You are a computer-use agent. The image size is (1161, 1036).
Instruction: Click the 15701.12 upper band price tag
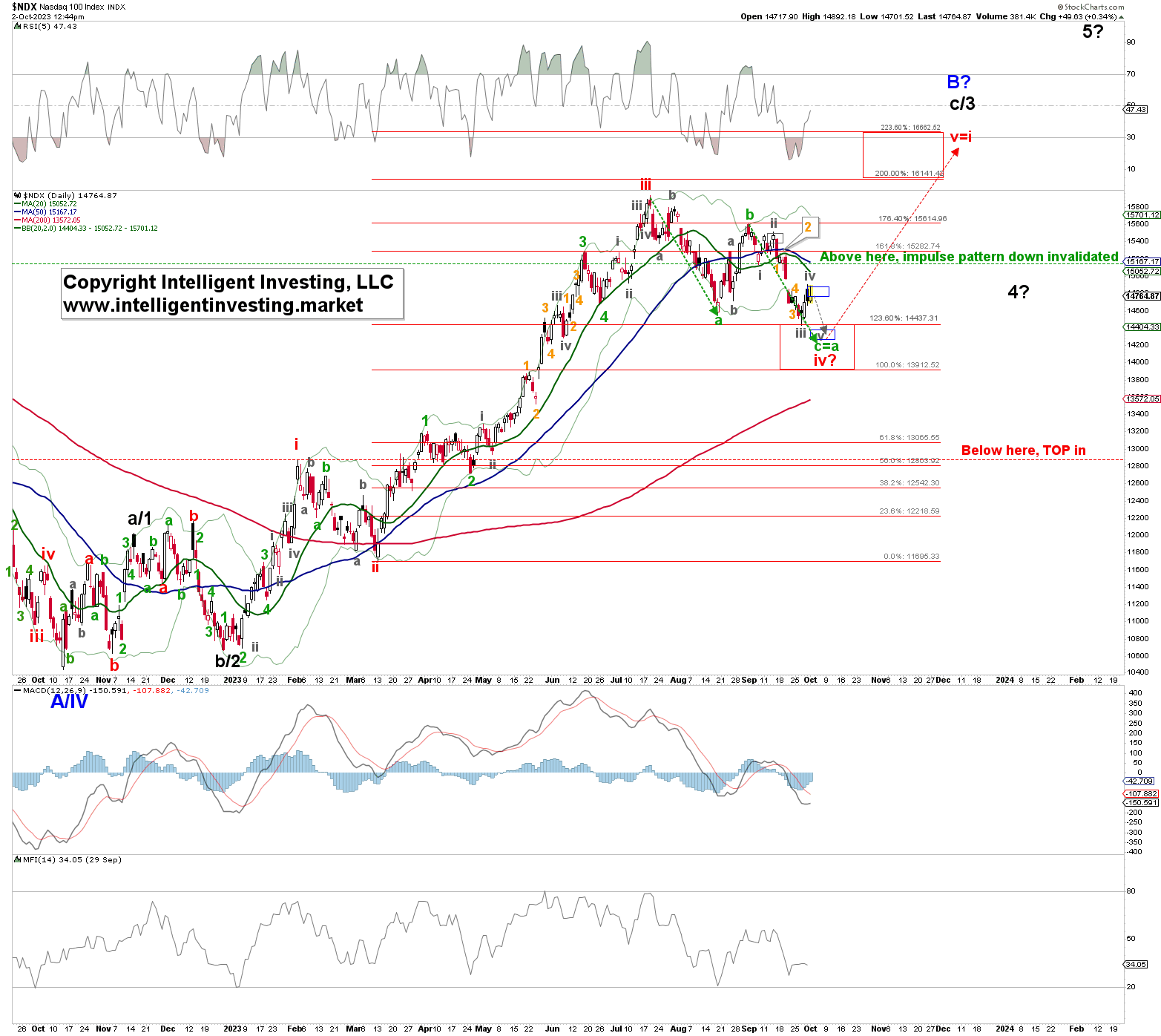pyautogui.click(x=1142, y=214)
